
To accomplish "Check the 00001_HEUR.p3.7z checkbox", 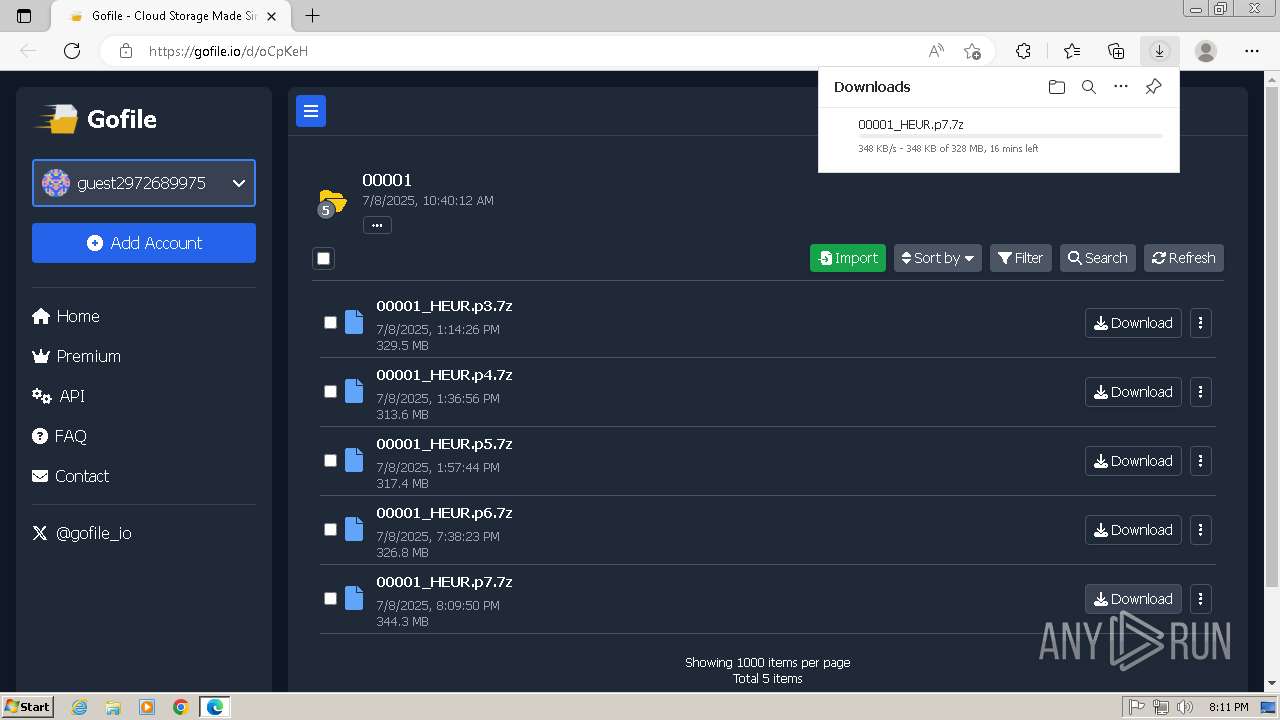I will pos(330,323).
